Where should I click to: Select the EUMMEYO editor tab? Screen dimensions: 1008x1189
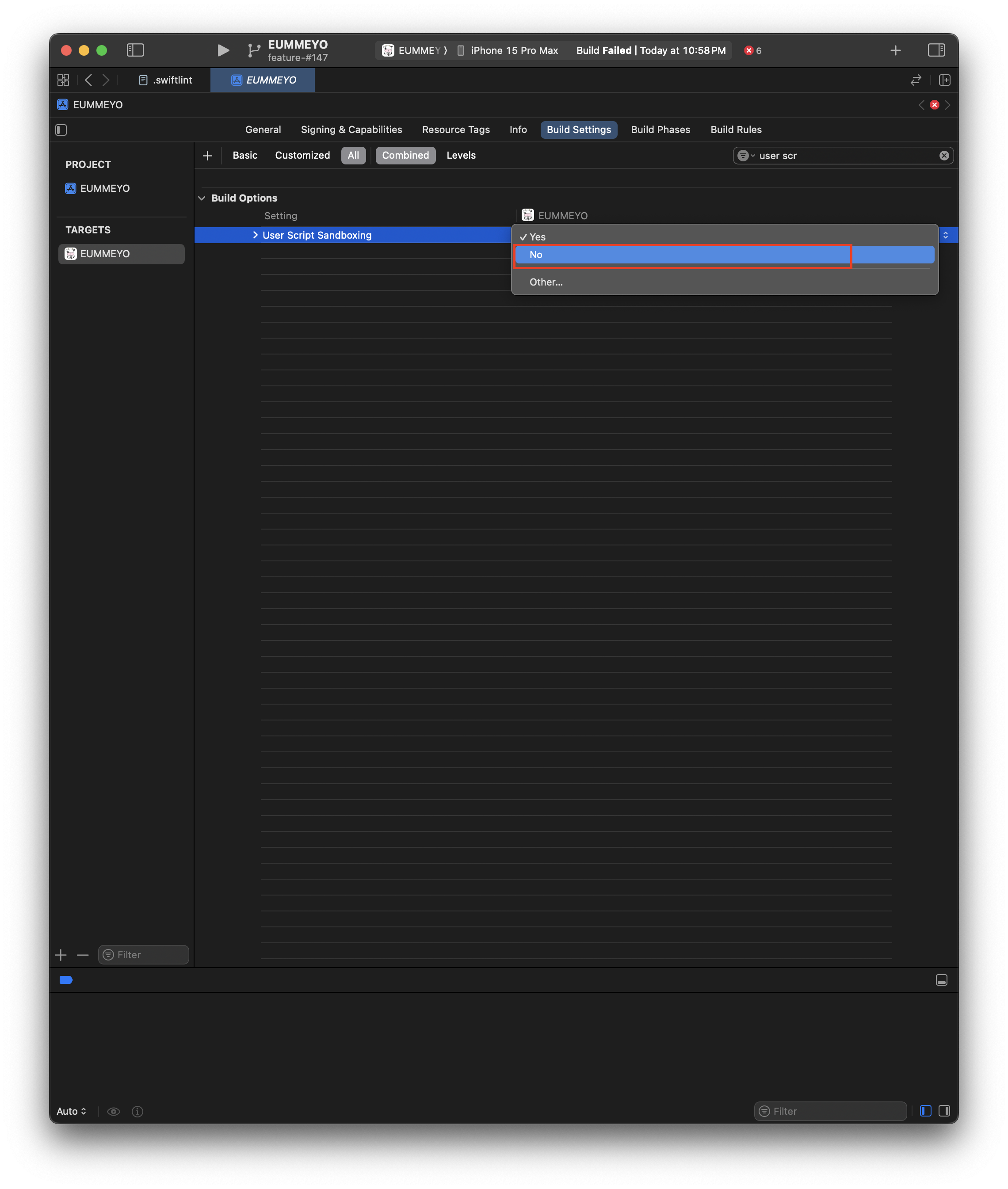[x=262, y=80]
